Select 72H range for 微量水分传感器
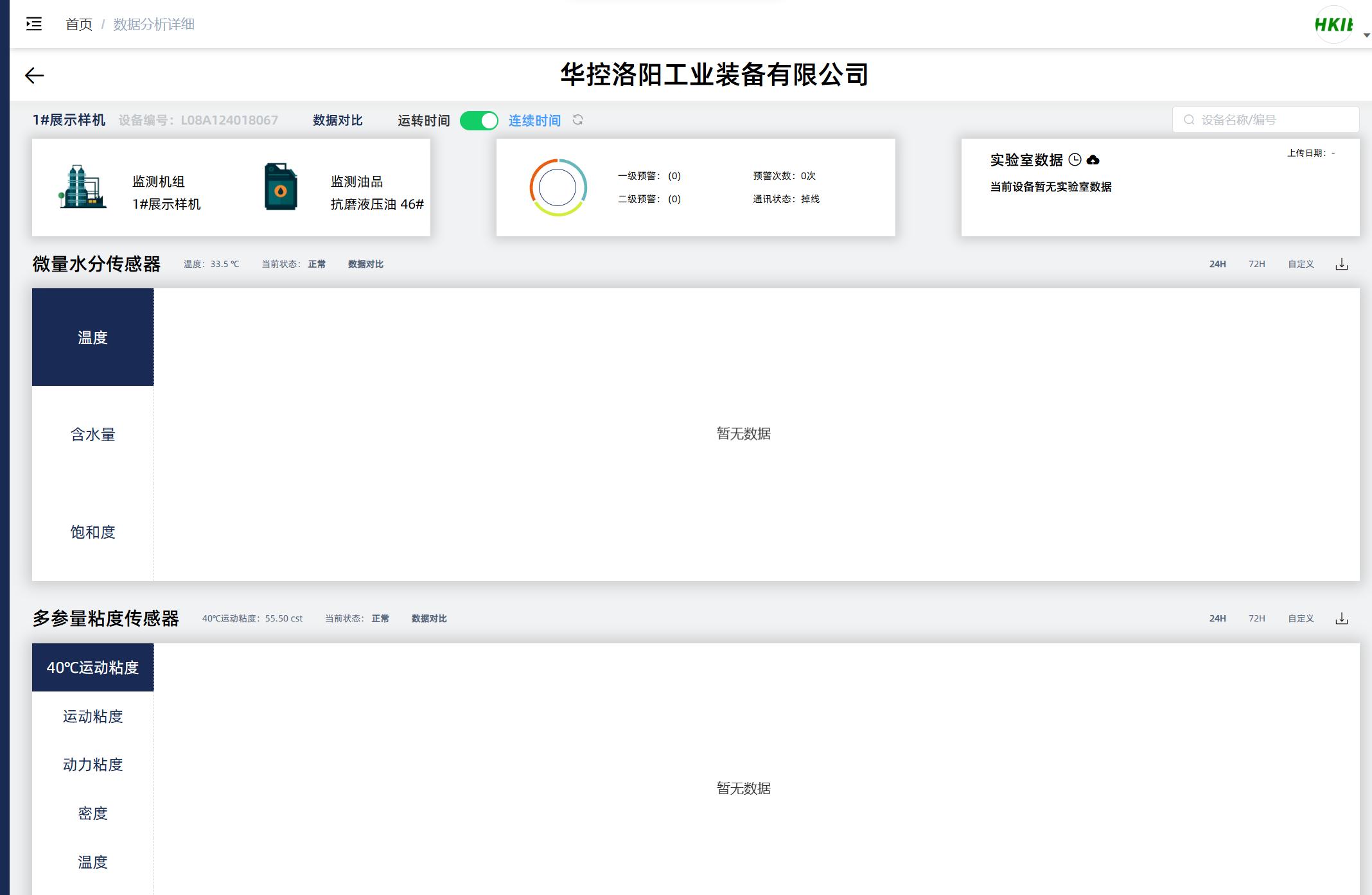The image size is (1372, 895). (x=1256, y=265)
